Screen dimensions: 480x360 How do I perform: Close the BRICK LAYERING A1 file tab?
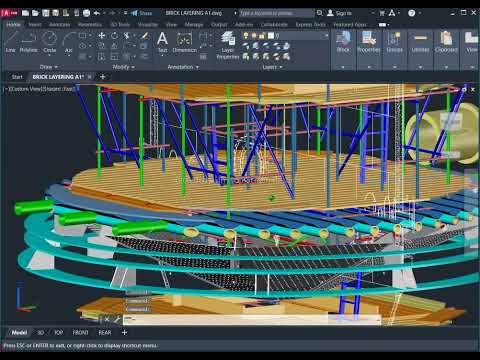click(90, 77)
